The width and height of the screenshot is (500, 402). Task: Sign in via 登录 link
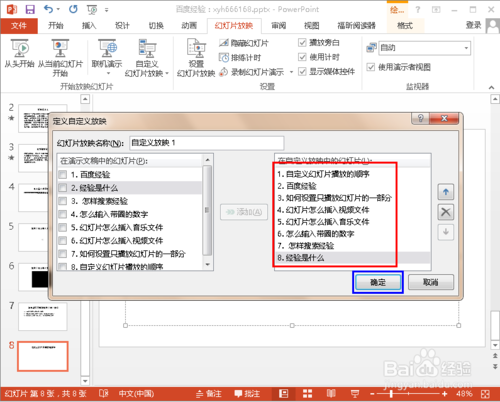[x=474, y=25]
